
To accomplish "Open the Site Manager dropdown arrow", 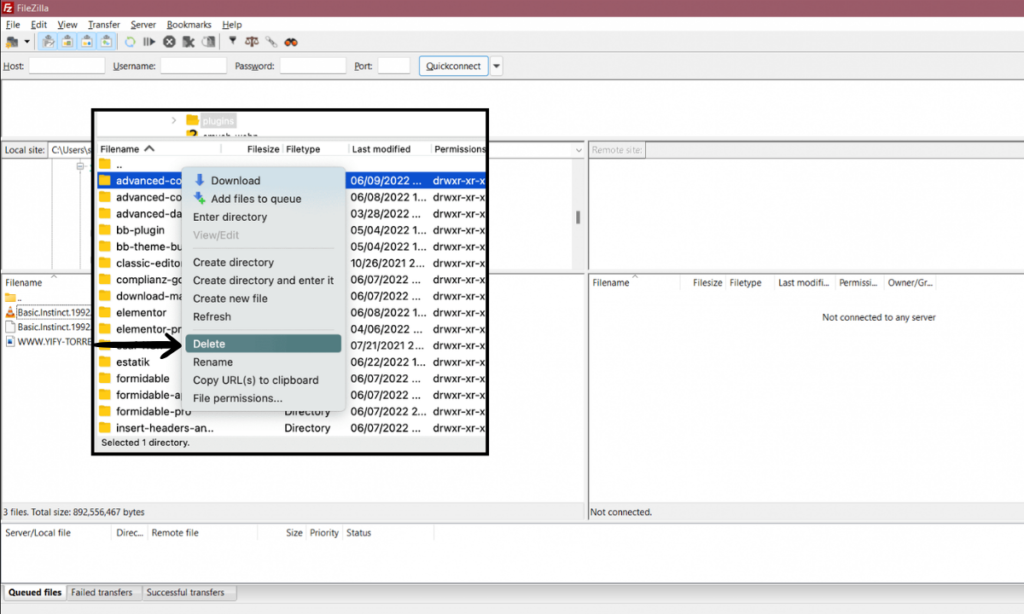I will [x=27, y=42].
